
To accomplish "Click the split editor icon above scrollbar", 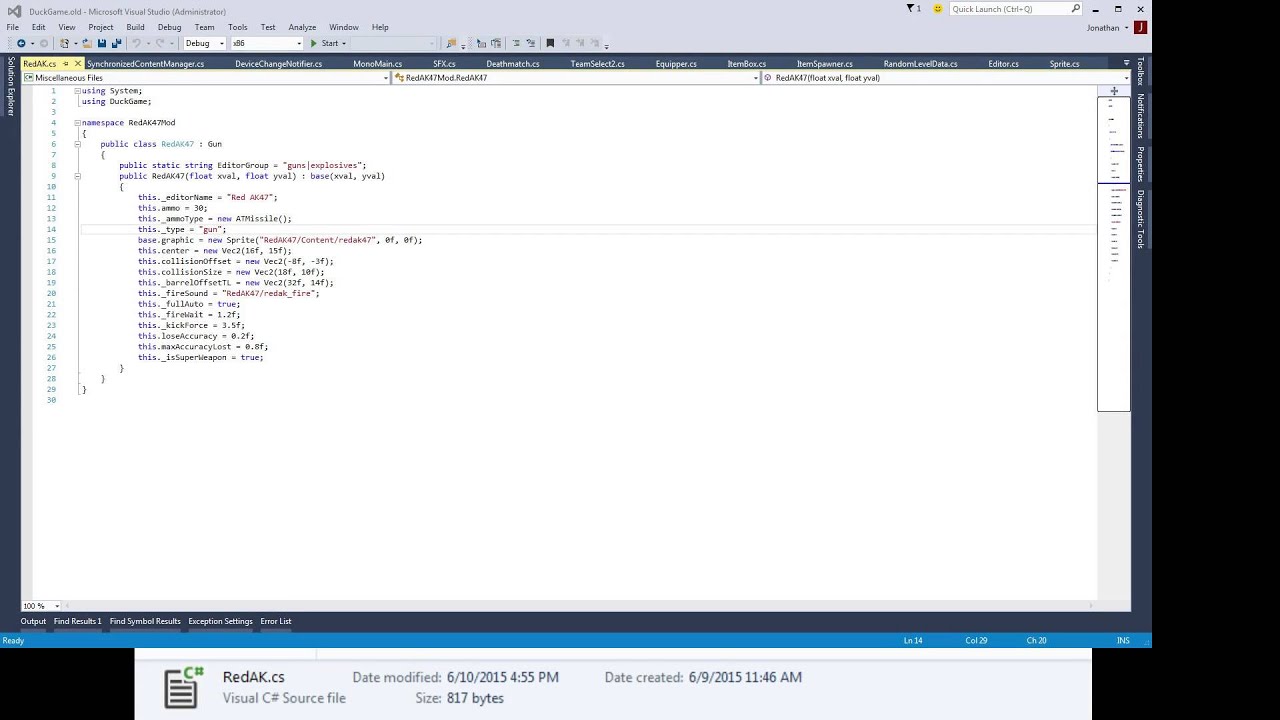I will 1114,90.
